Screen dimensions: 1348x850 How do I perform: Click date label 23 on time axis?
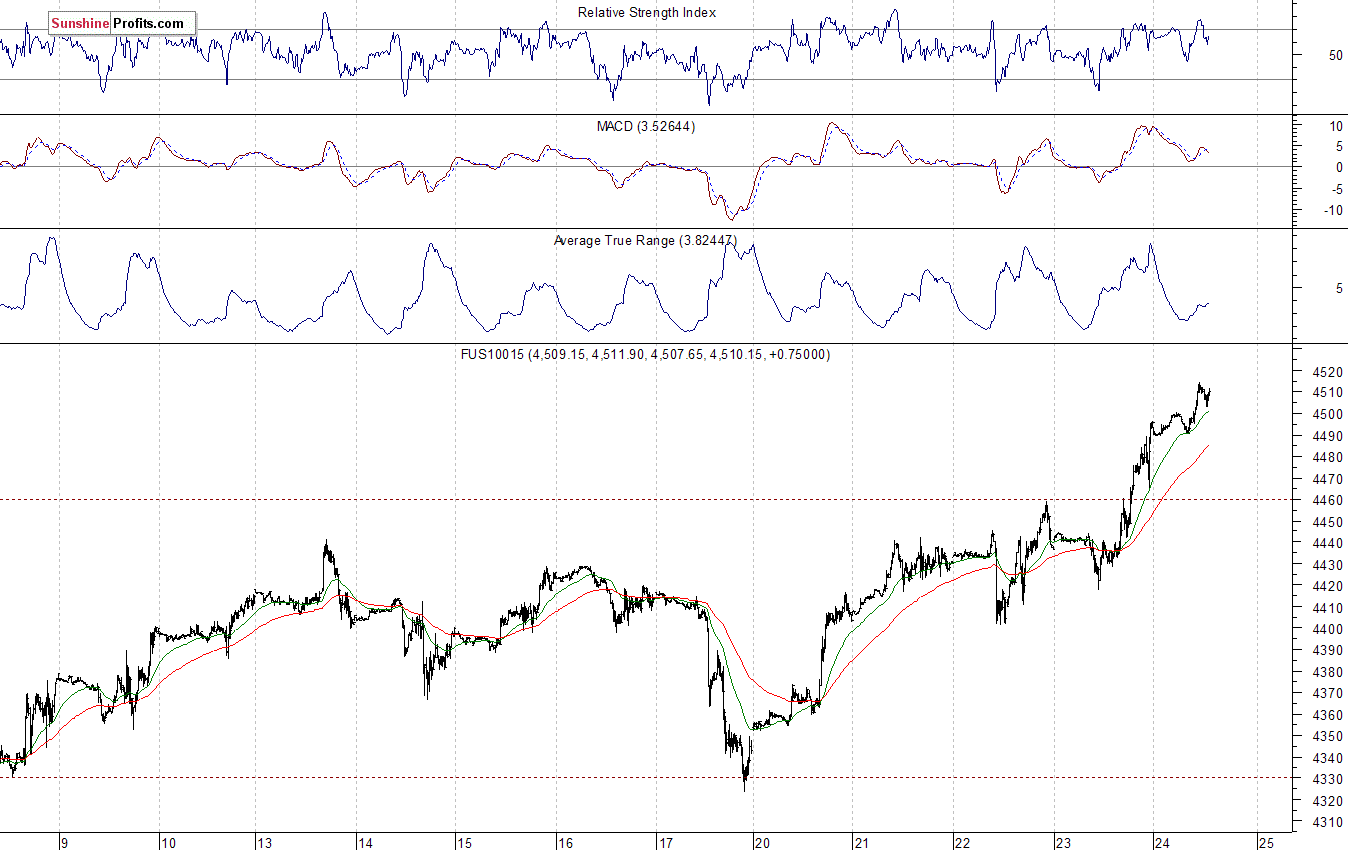(1062, 842)
